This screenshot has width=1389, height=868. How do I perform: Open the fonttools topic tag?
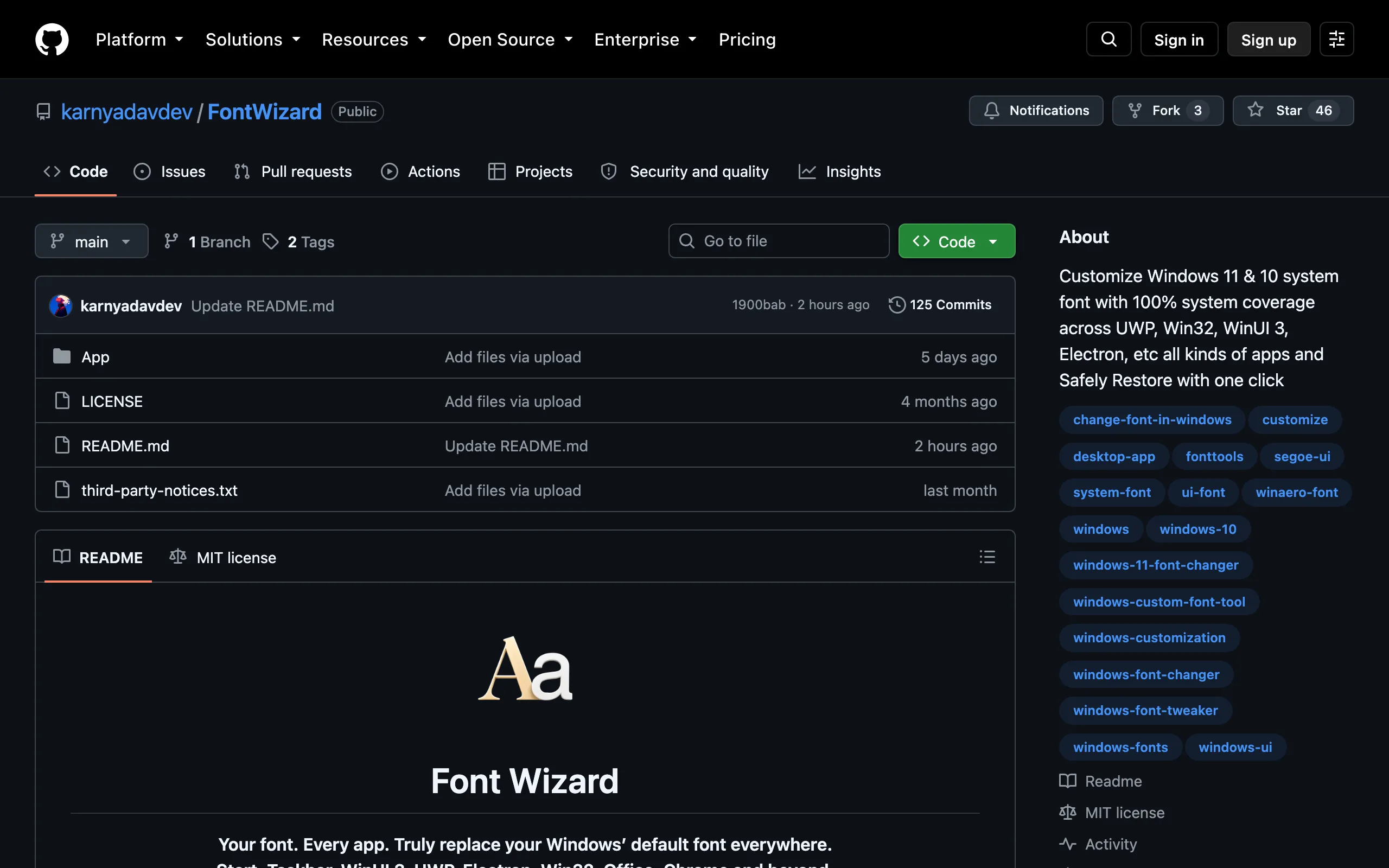1214,456
